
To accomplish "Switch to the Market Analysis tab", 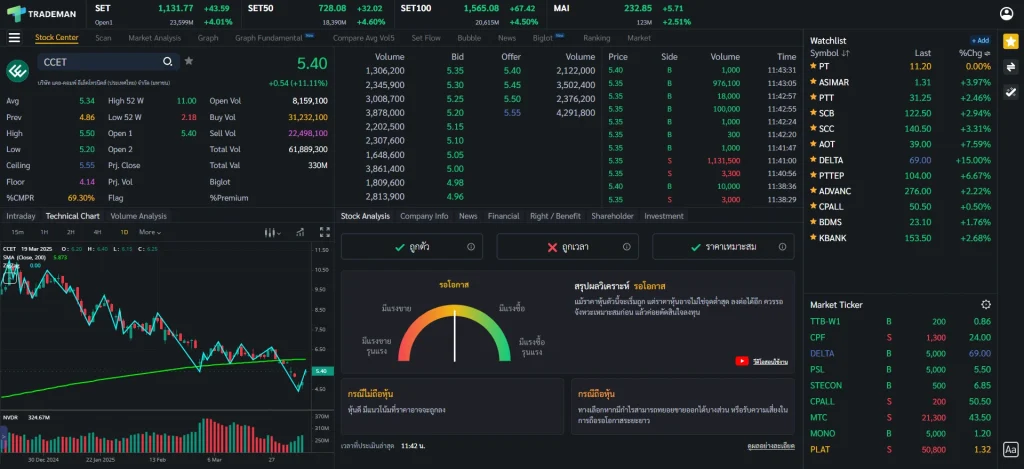I will [154, 38].
